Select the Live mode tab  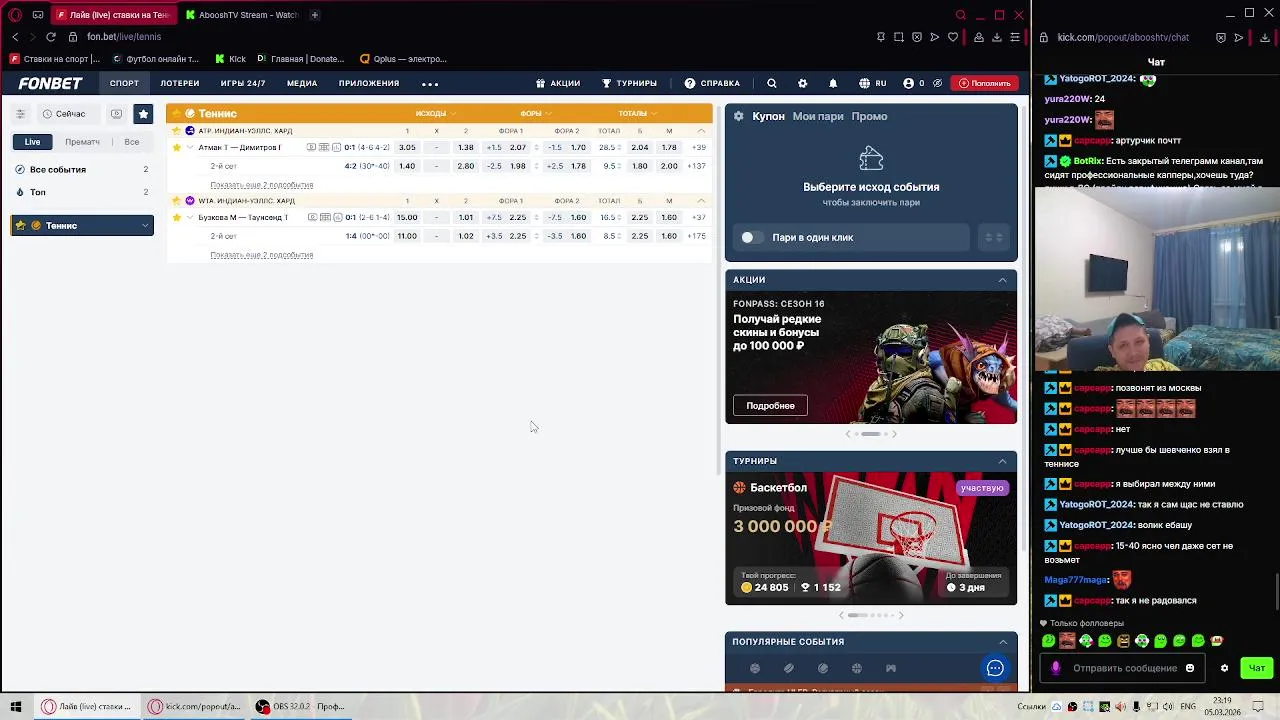(x=33, y=142)
